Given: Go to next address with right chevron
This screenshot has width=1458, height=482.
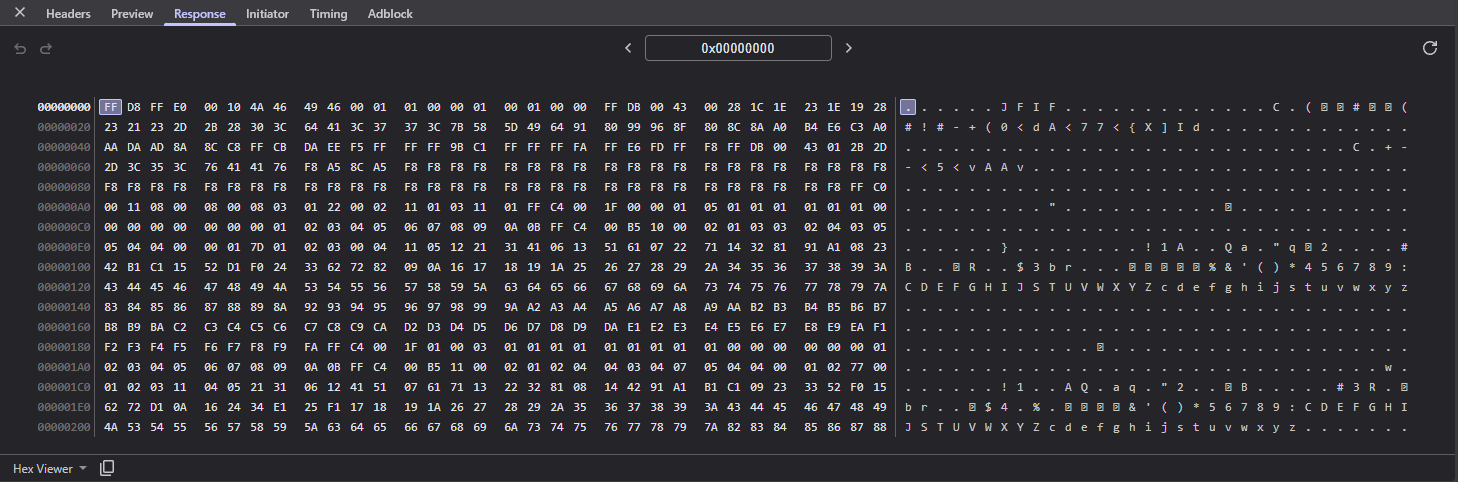Looking at the screenshot, I should [848, 48].
